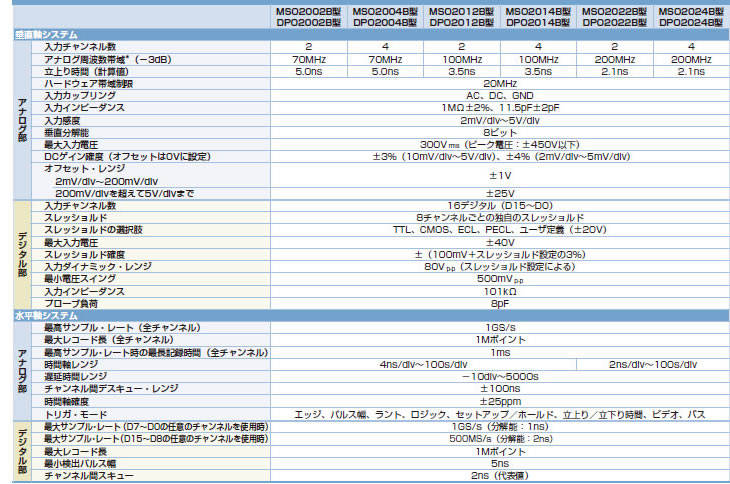Select the 2mV/div~5V/div sensitivity value
The image size is (730, 484).
tap(500, 121)
